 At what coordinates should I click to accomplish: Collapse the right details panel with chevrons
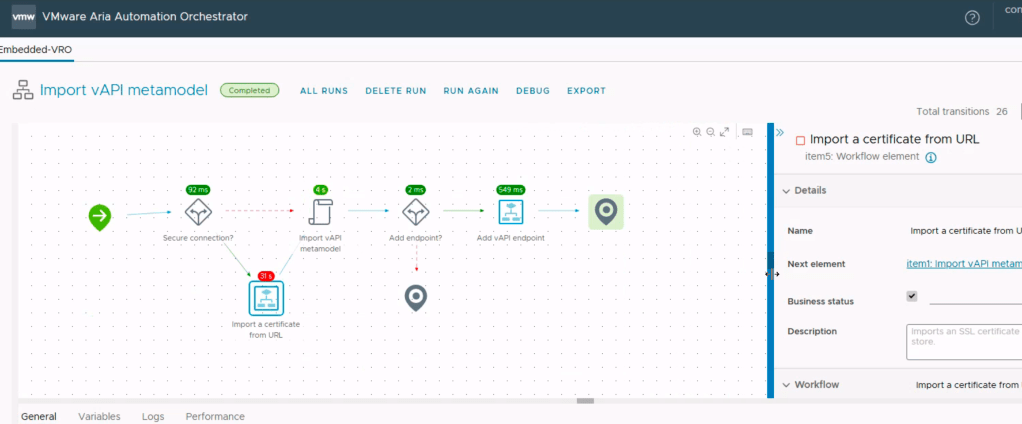coord(780,132)
